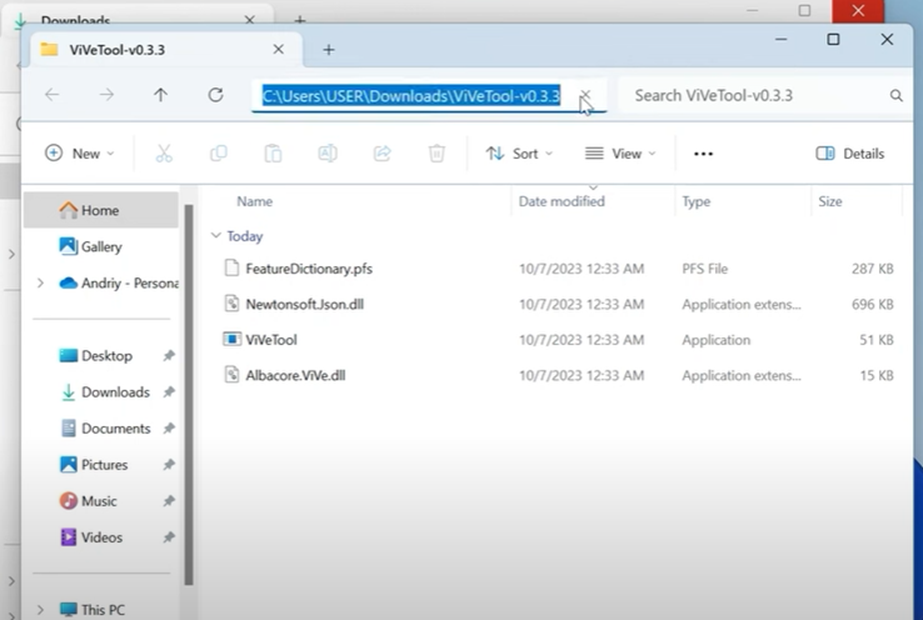
Task: Click the Copy icon
Action: pyautogui.click(x=218, y=153)
